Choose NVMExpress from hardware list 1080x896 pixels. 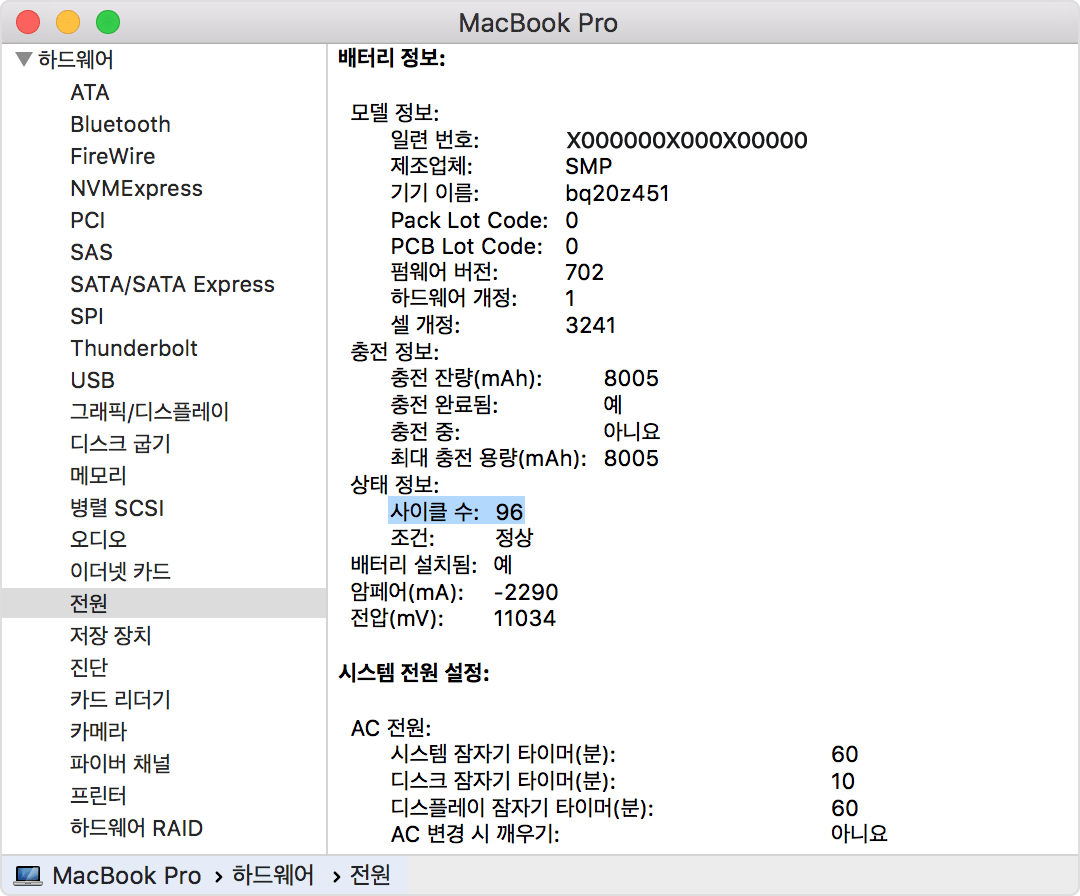(x=136, y=188)
